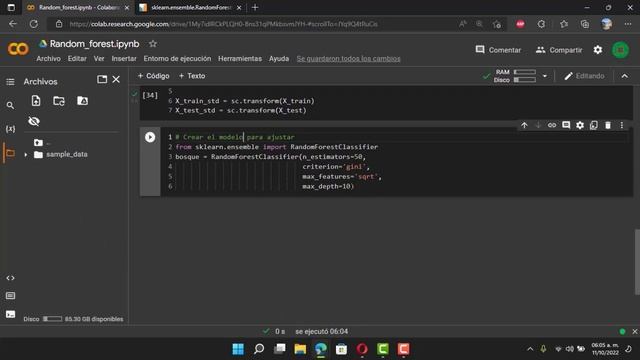640x360 pixels.
Task: Open the Ver menu
Action: (99, 59)
